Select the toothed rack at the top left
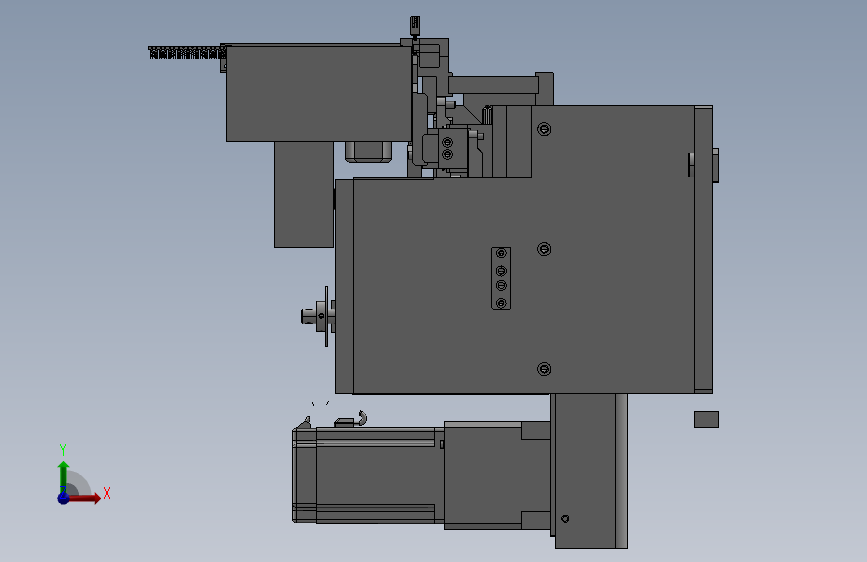Image resolution: width=867 pixels, height=562 pixels. pos(187,53)
